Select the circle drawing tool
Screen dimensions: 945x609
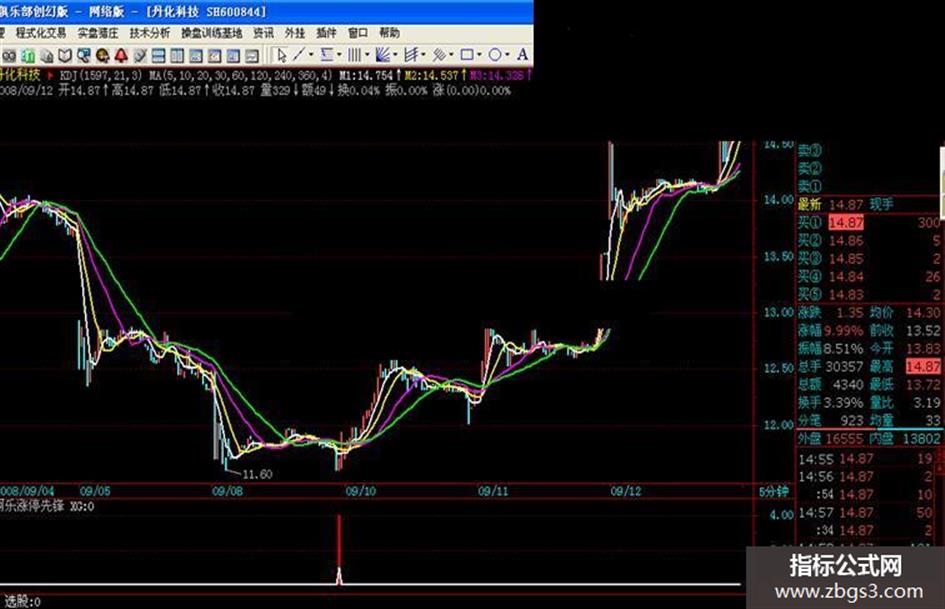coord(495,55)
